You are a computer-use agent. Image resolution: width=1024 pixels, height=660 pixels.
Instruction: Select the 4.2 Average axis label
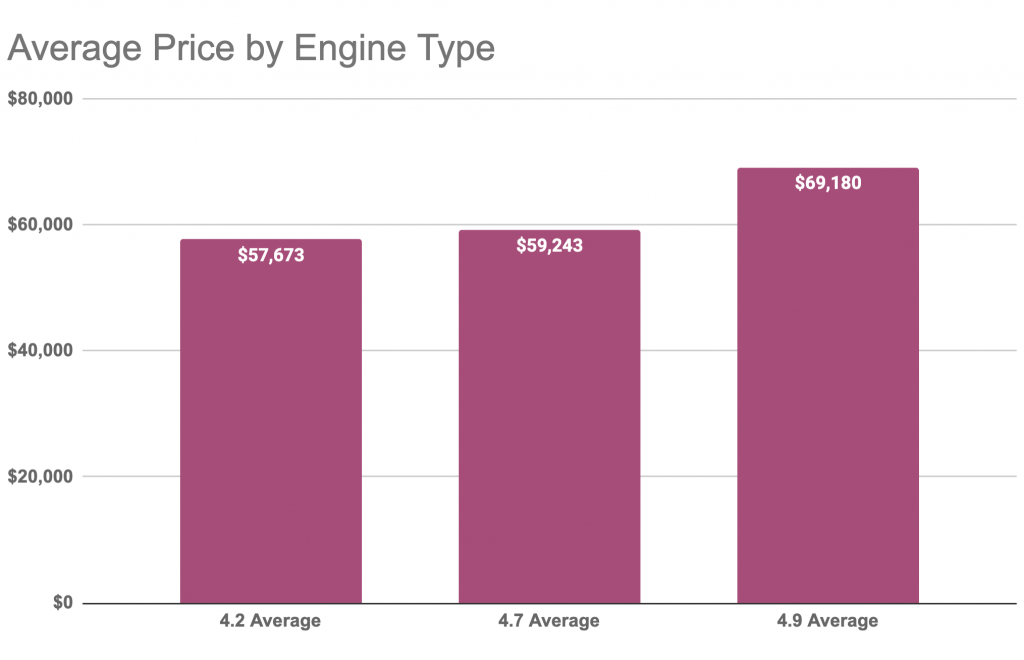[x=270, y=621]
